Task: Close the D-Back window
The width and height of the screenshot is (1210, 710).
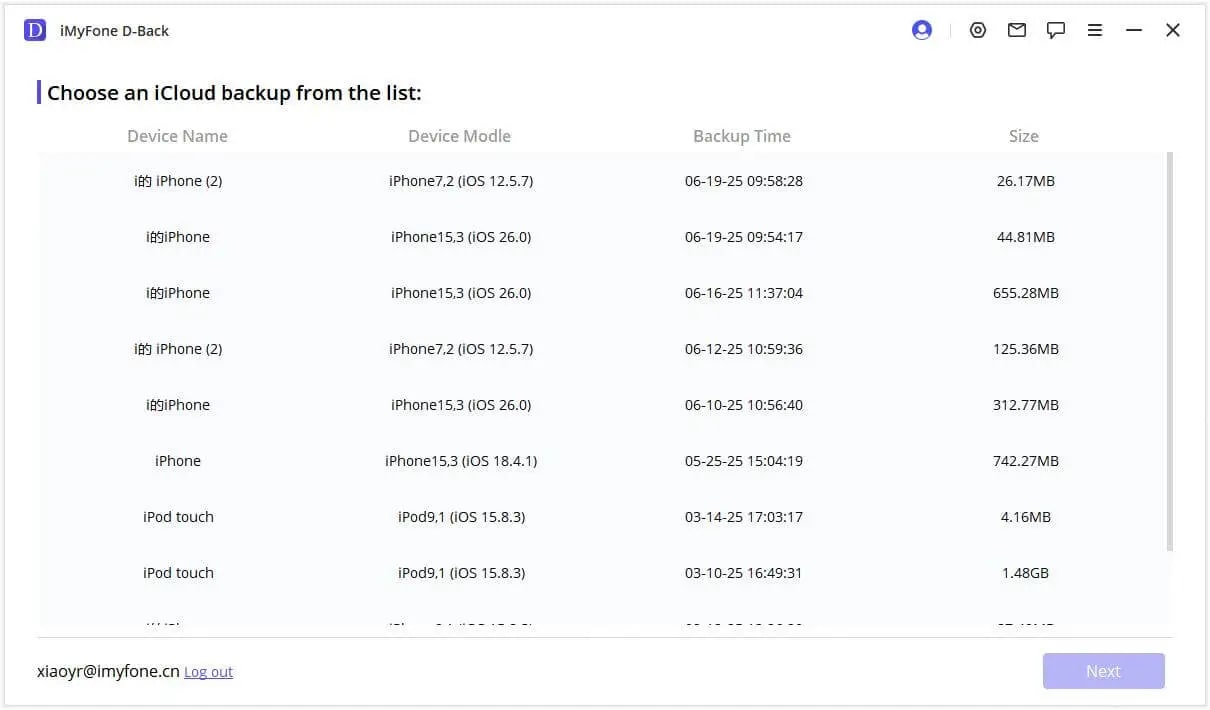Action: [x=1173, y=30]
